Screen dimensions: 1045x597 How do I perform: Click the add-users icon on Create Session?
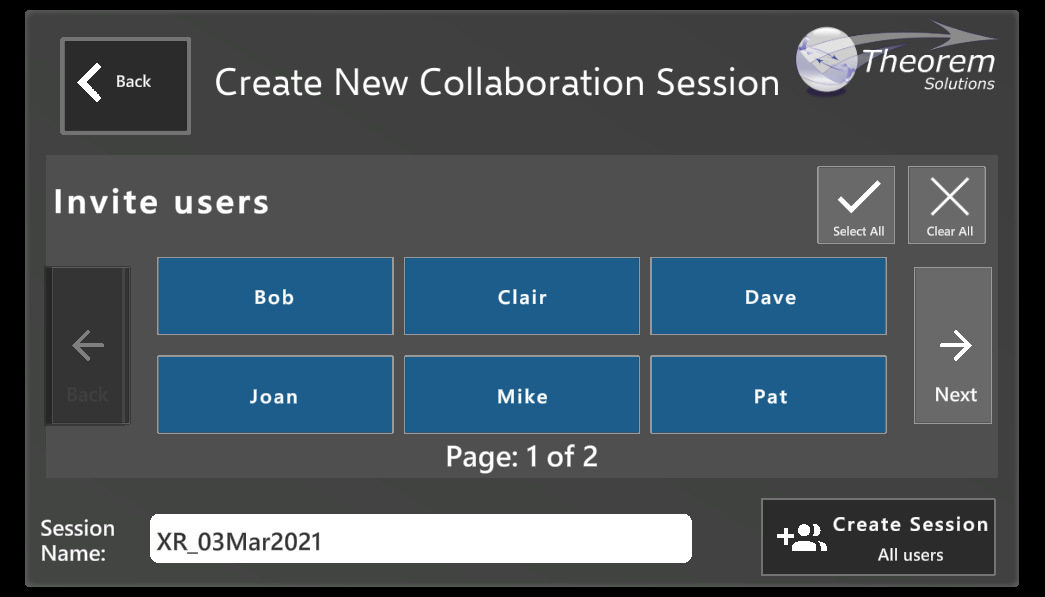tap(801, 538)
